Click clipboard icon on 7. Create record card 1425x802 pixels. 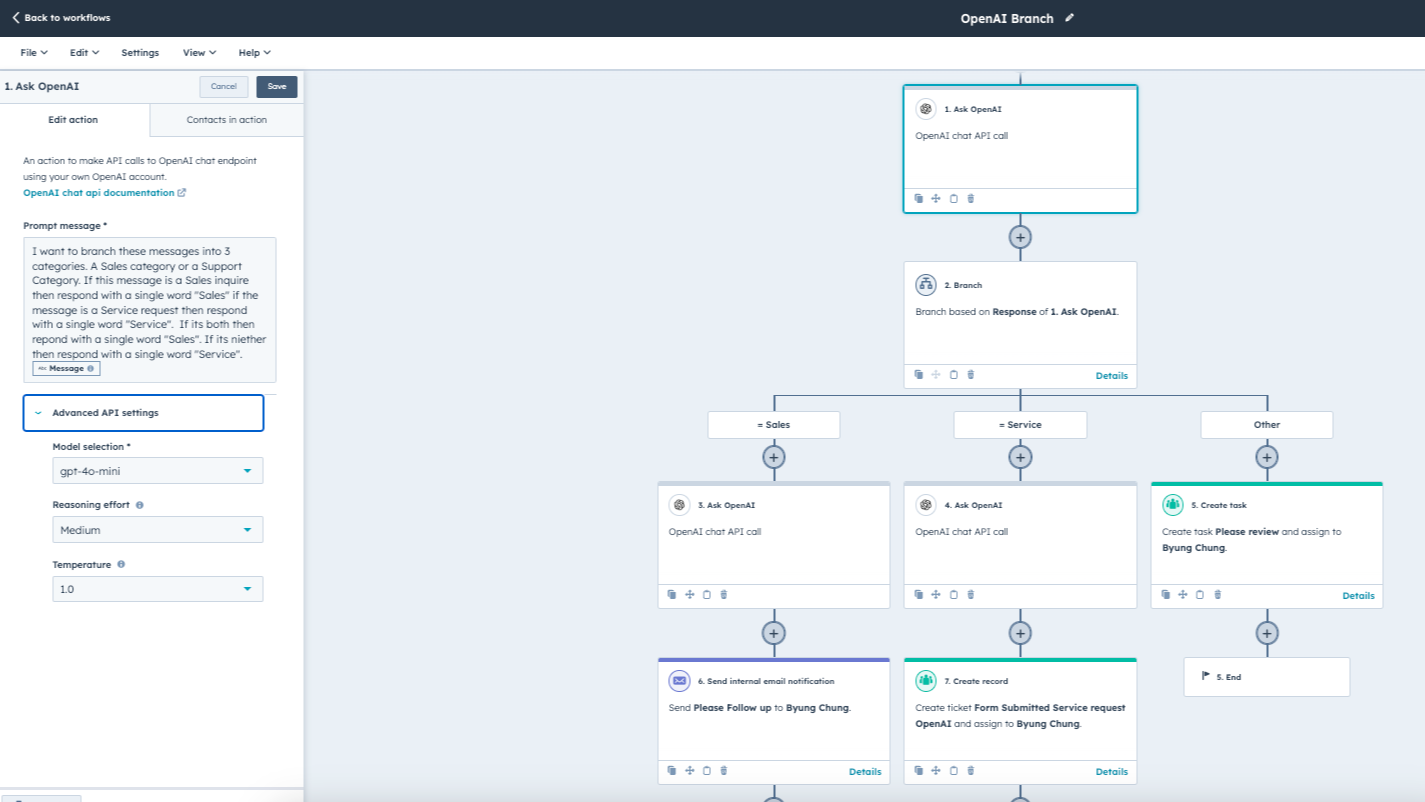click(x=953, y=771)
